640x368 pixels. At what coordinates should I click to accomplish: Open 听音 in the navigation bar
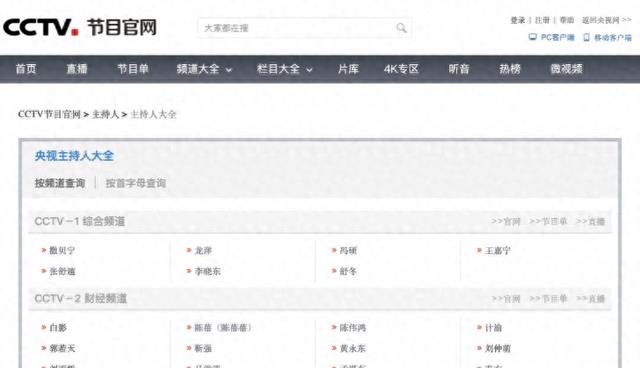[459, 69]
